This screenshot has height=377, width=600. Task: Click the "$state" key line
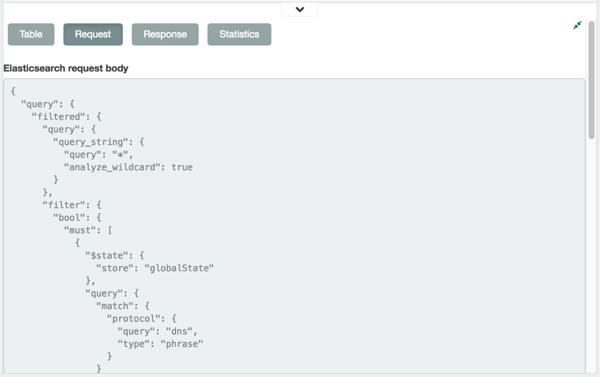(115, 256)
